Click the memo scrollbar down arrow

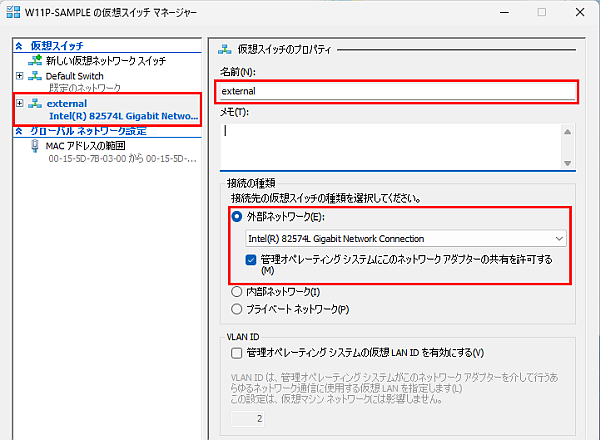567,163
